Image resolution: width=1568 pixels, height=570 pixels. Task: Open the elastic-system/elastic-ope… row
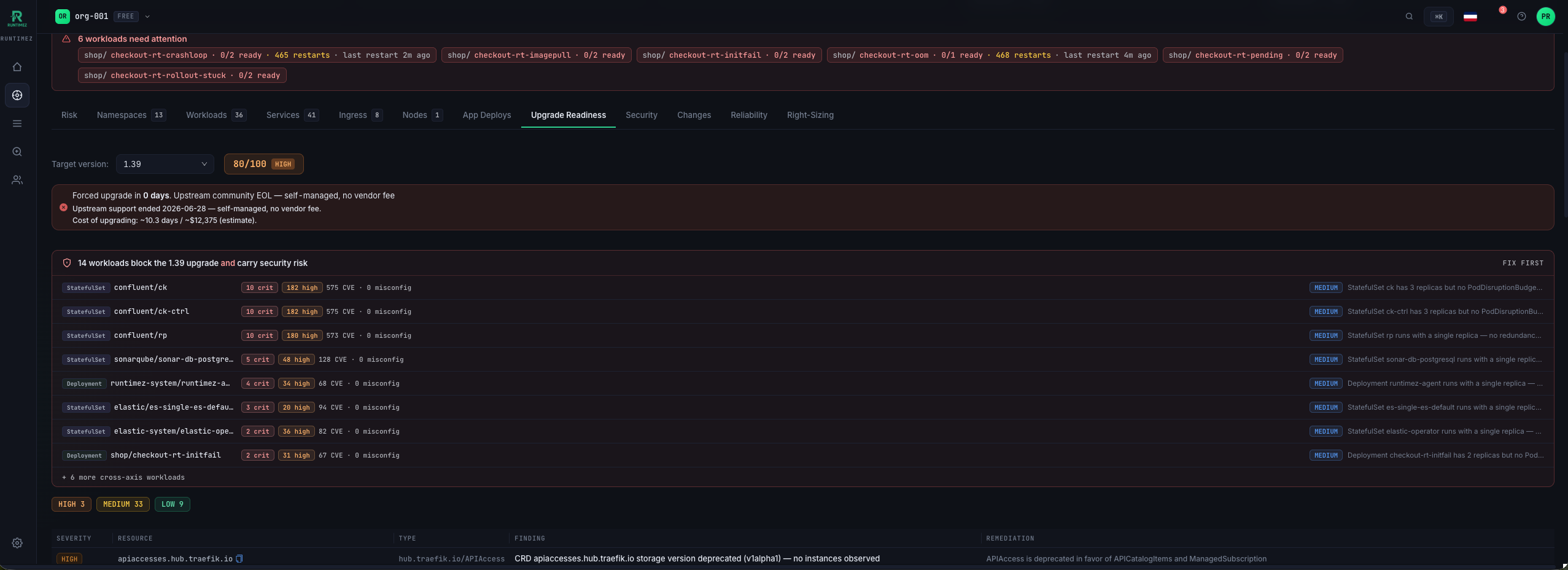point(802,431)
